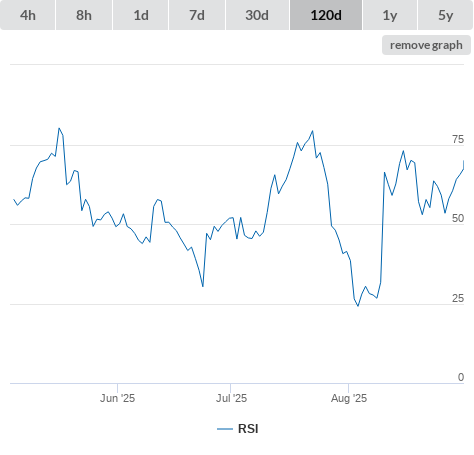Click the 50 y-axis gridline label
Screen dimensions: 474x455
(x=458, y=218)
